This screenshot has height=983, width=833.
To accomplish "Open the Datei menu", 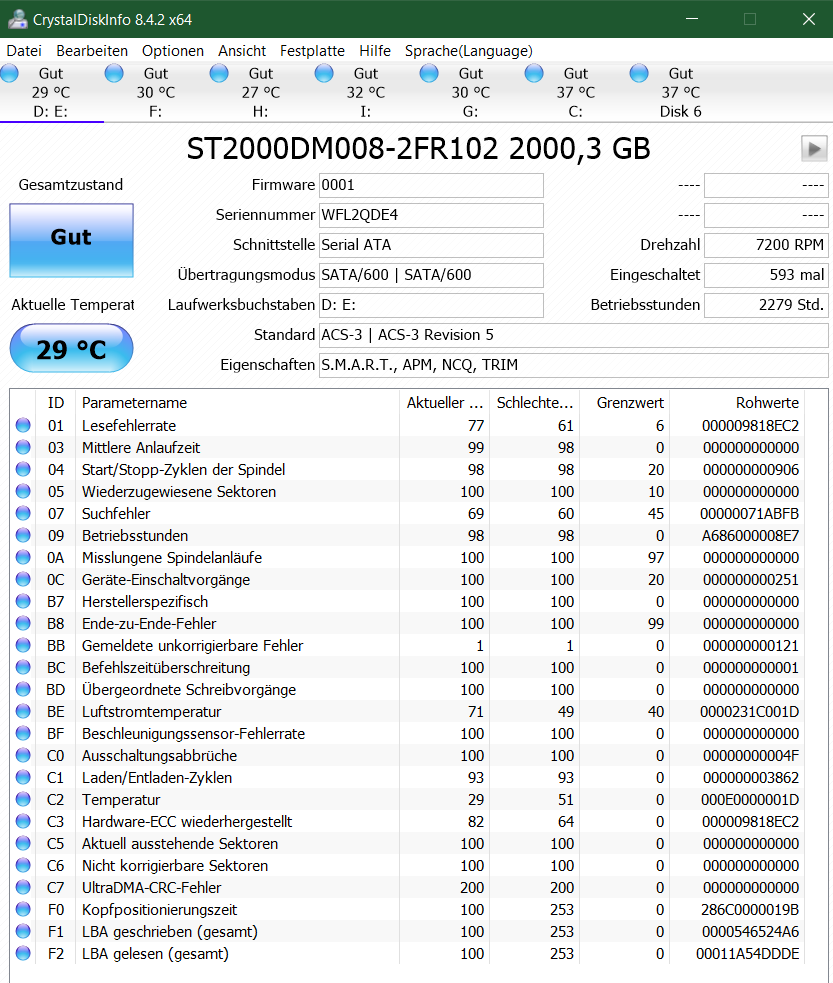I will [x=24, y=51].
